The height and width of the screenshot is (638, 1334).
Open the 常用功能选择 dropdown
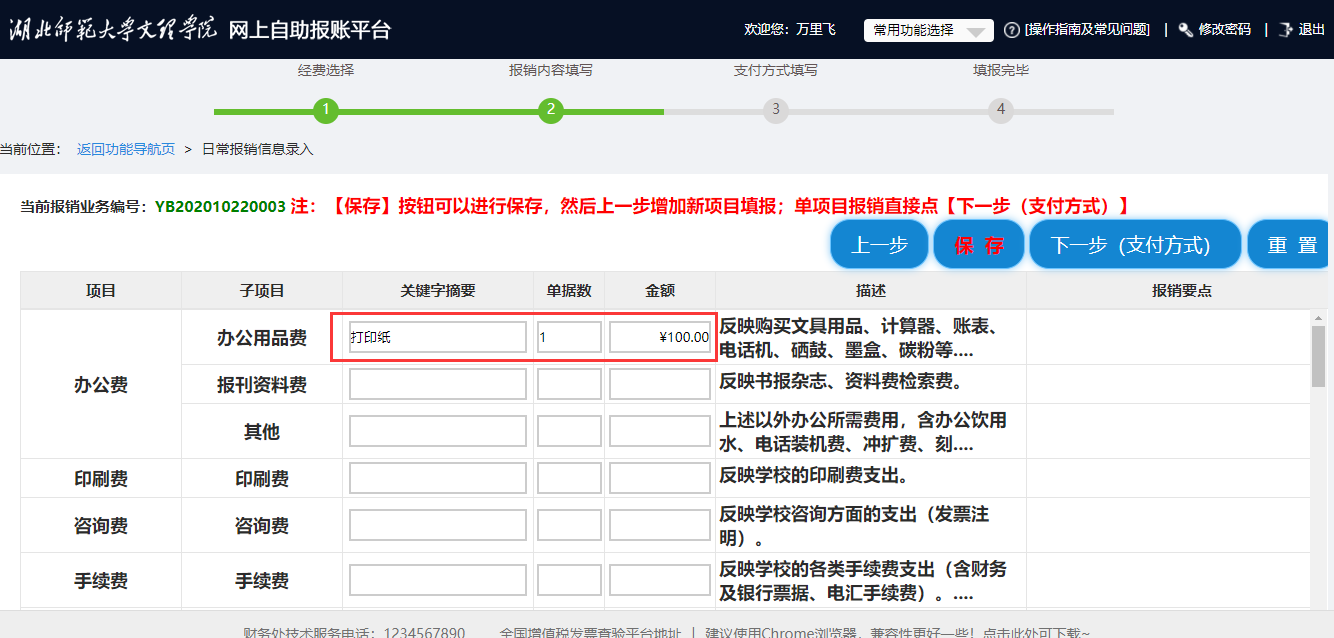[928, 30]
